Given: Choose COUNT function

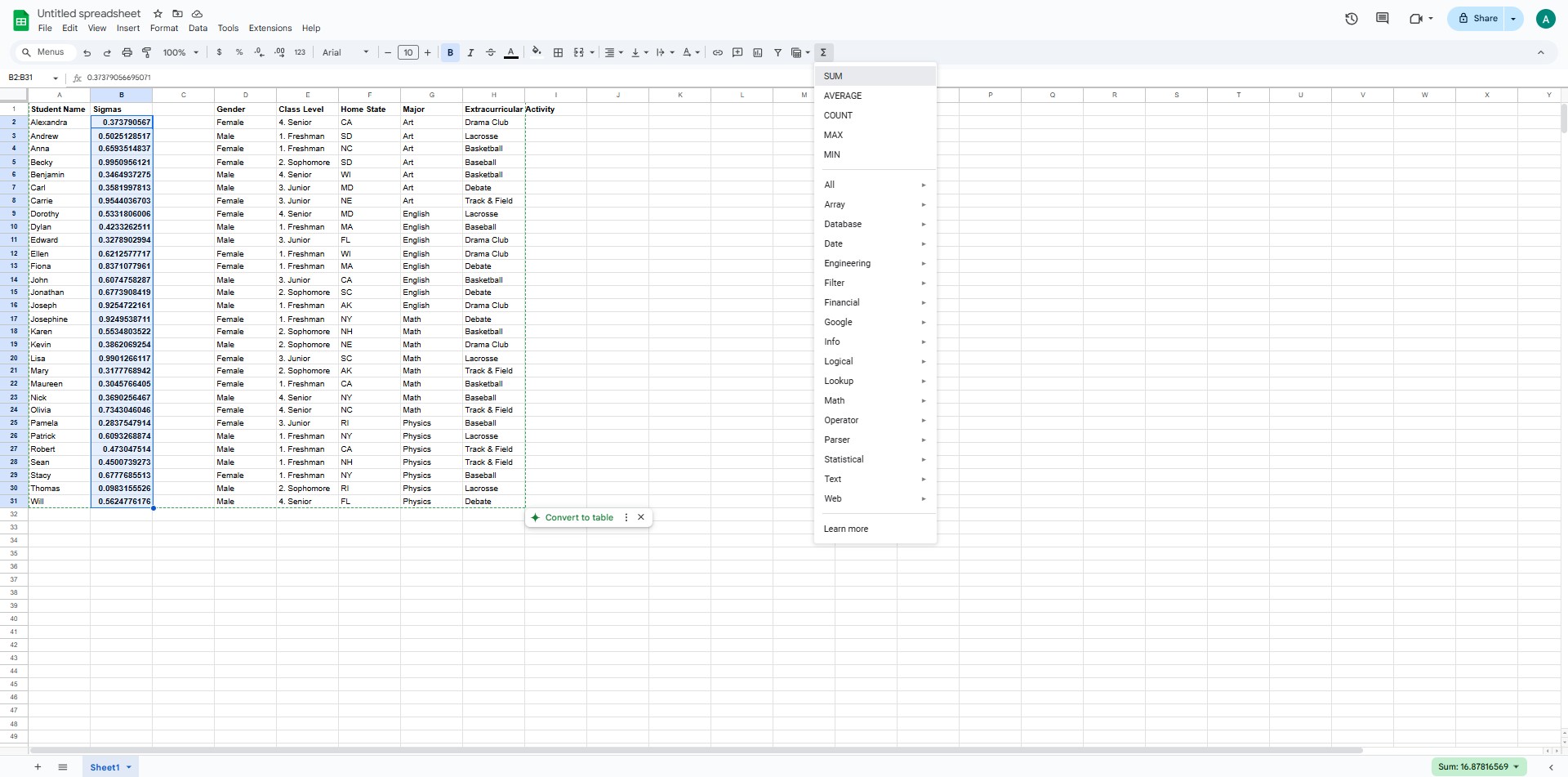Looking at the screenshot, I should (875, 115).
